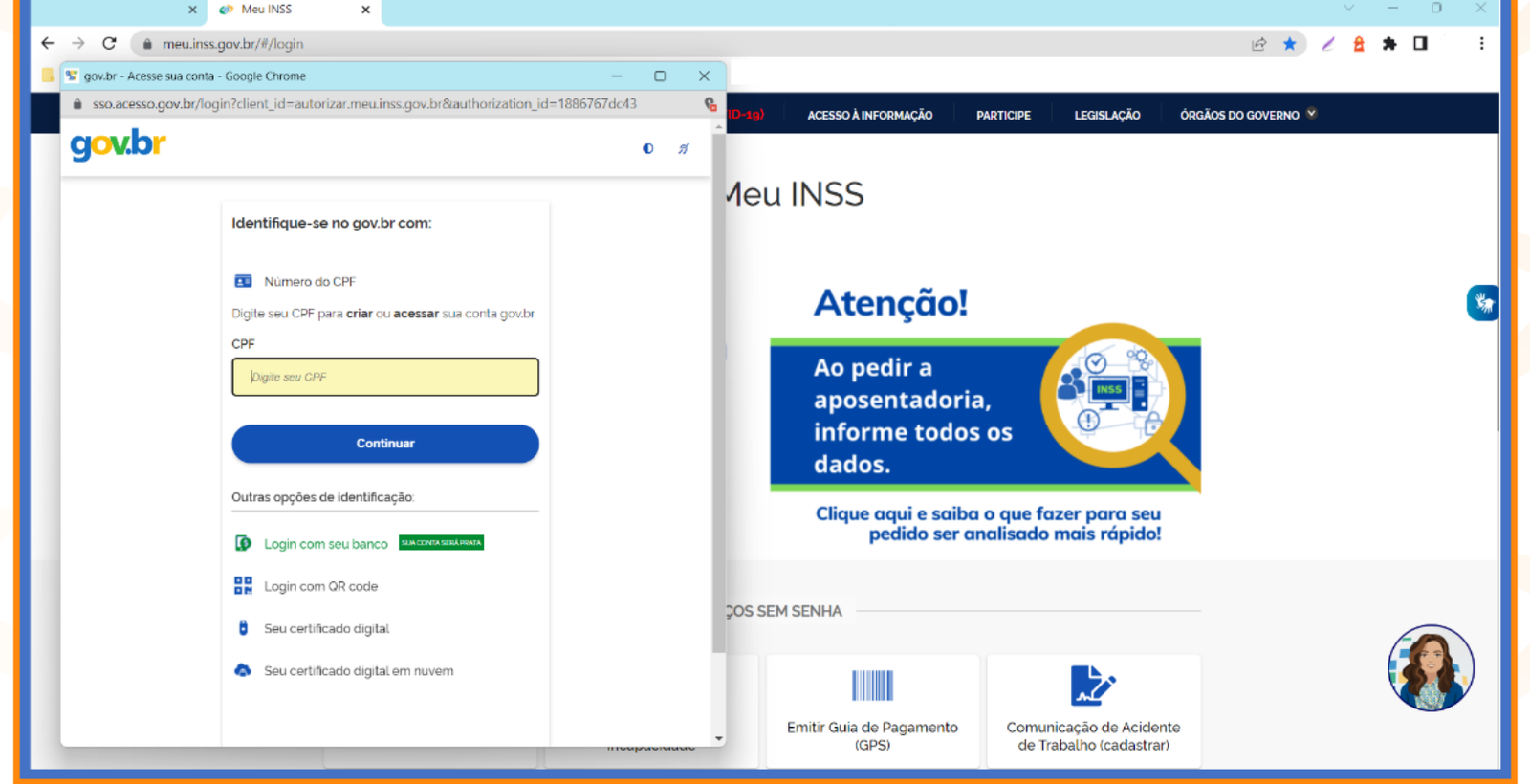The height and width of the screenshot is (784, 1530).
Task: Click the SUA CONTA SERÁ PRATA badge
Action: [441, 542]
